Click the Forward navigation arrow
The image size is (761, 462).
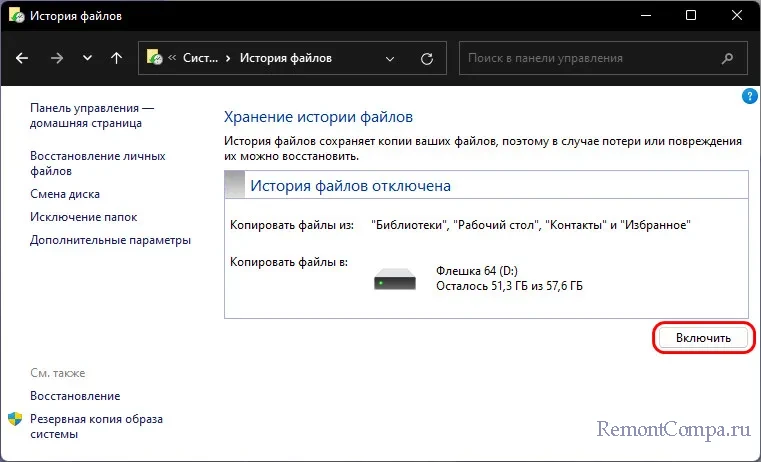(56, 58)
